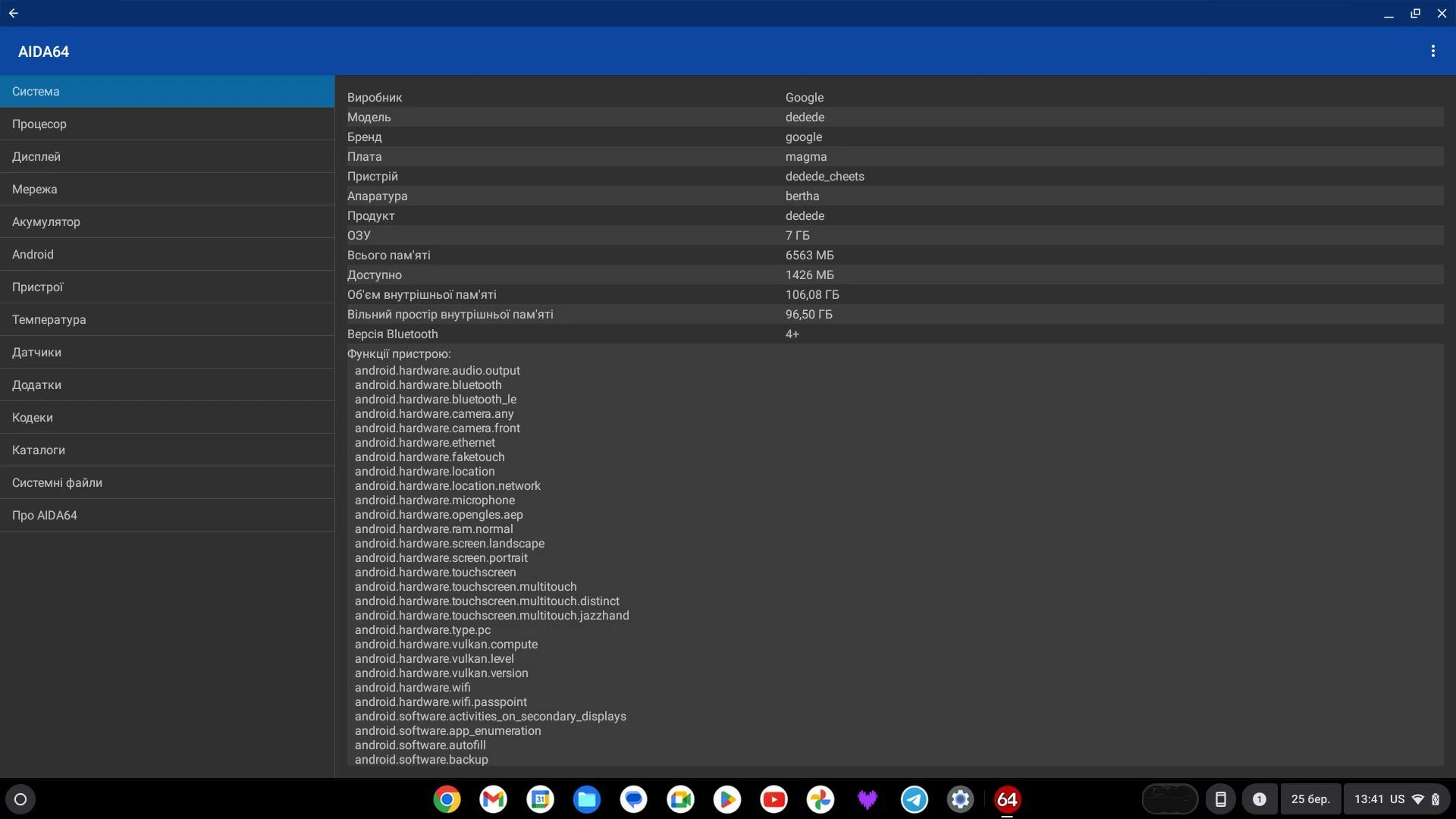Click the AIDA64 app title

pyautogui.click(x=43, y=52)
